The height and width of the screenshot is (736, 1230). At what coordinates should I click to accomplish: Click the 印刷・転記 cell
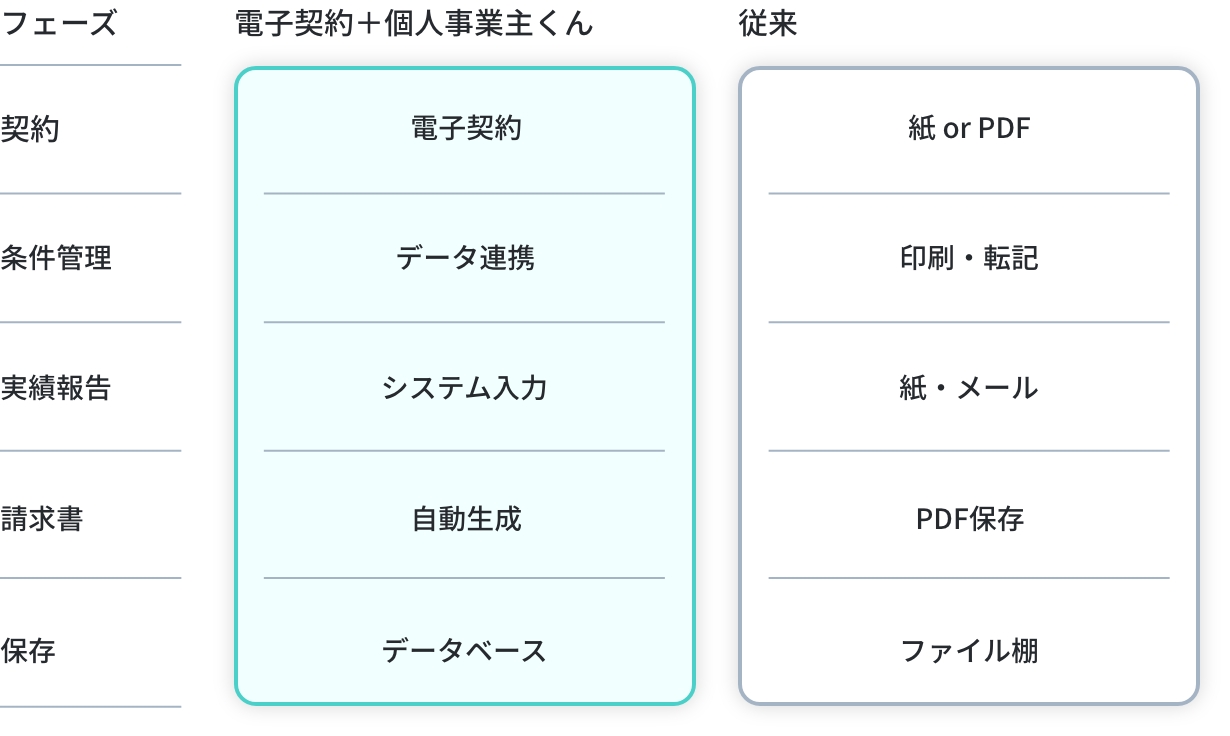point(969,258)
